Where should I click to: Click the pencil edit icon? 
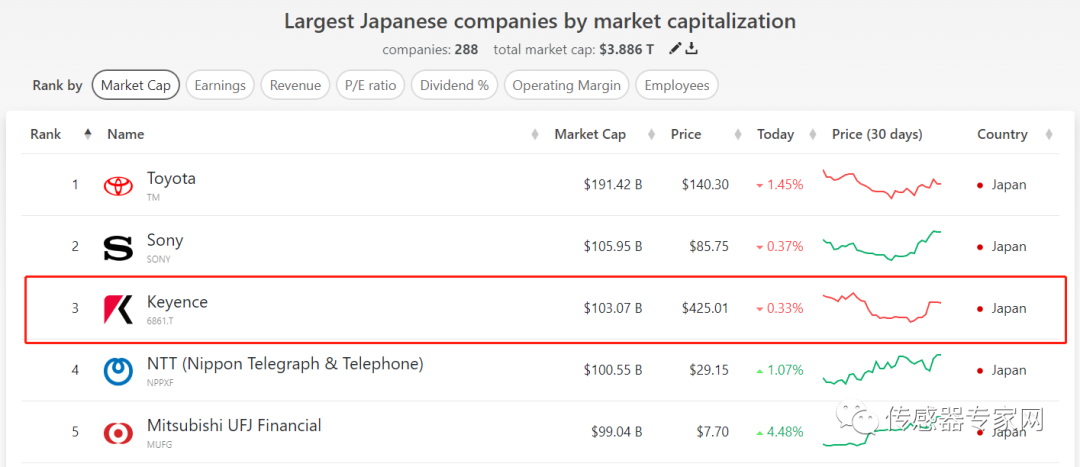click(676, 48)
